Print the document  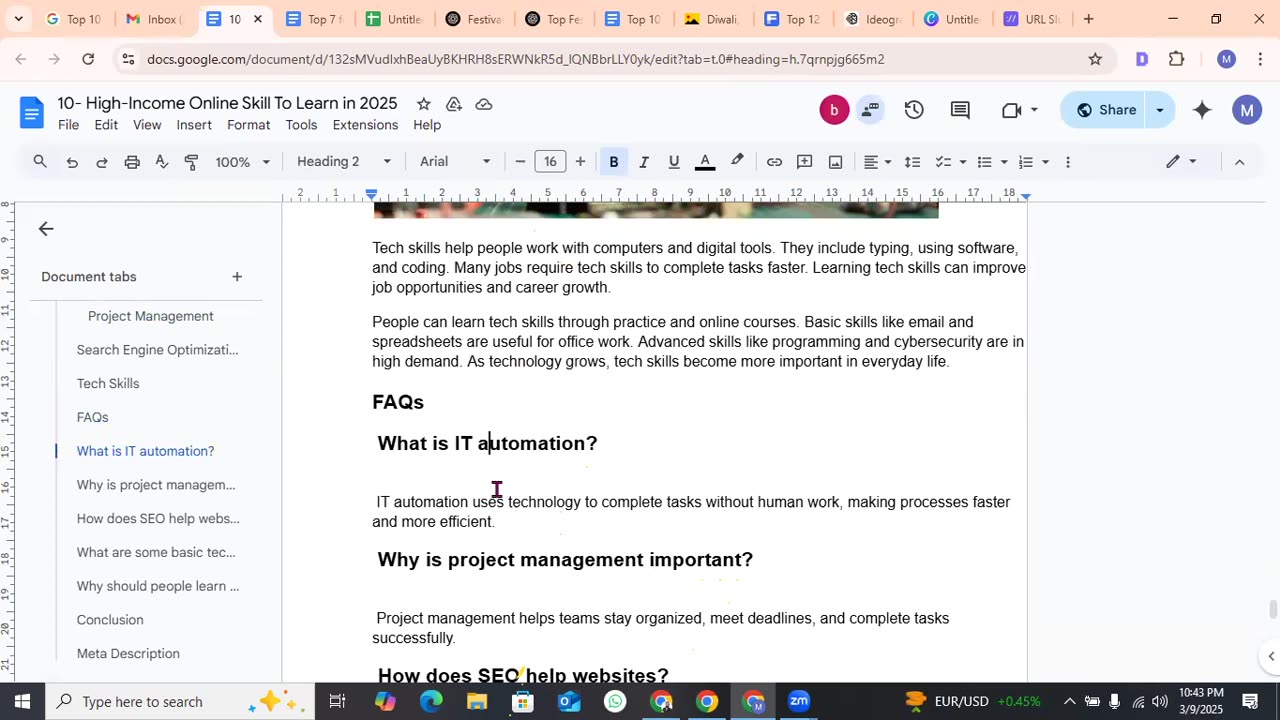(x=132, y=162)
